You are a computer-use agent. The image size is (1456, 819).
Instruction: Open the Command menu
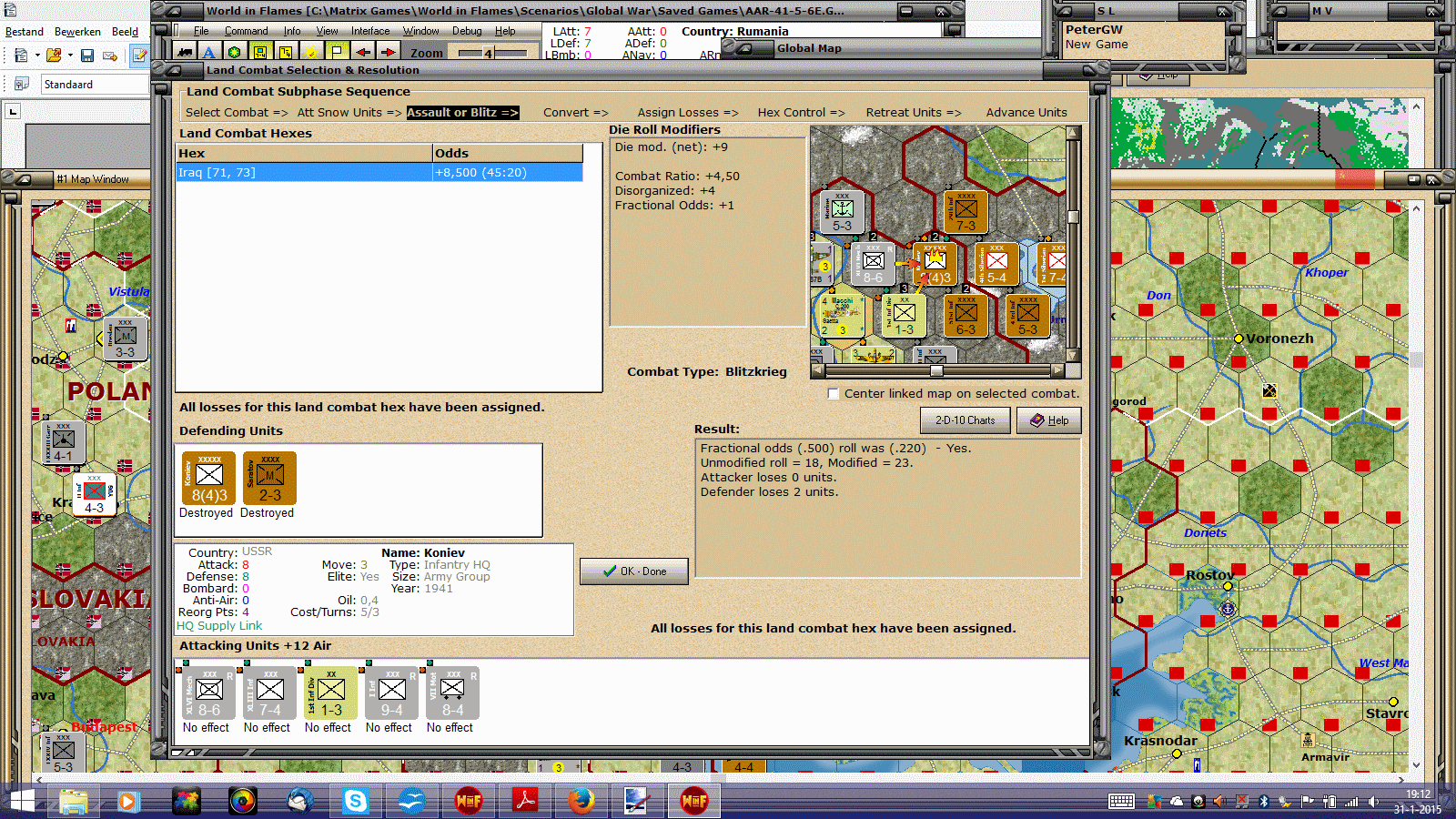coord(246,31)
